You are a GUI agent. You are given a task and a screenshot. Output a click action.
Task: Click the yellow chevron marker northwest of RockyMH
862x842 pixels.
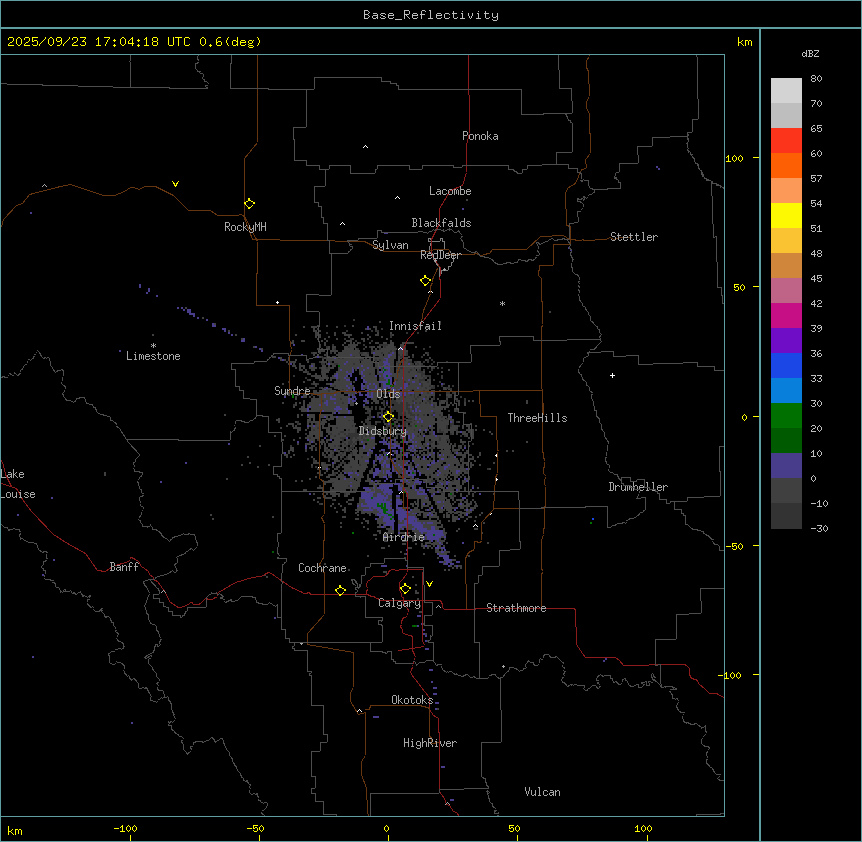point(175,184)
